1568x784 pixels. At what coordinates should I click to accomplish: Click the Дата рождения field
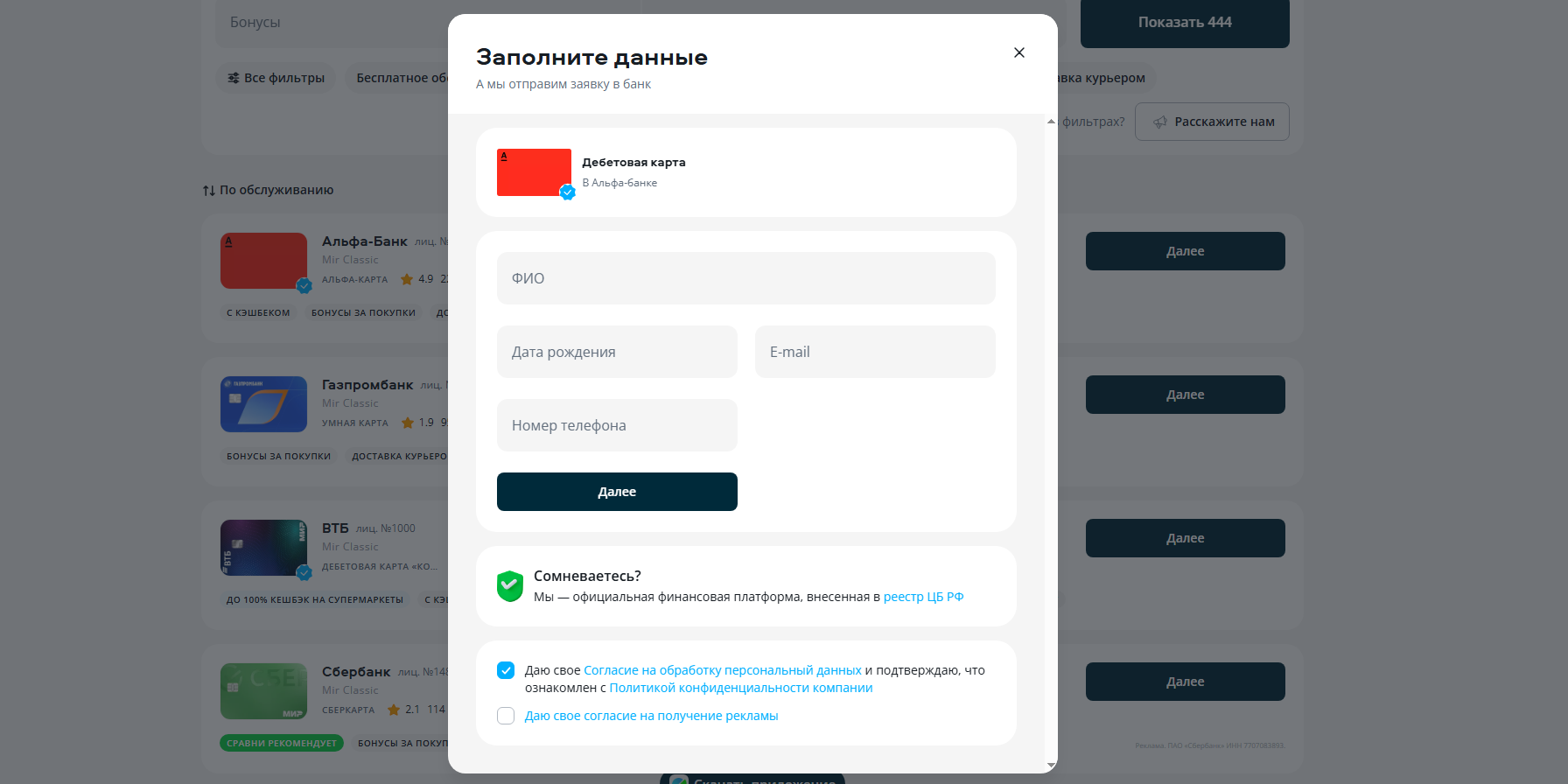(617, 352)
